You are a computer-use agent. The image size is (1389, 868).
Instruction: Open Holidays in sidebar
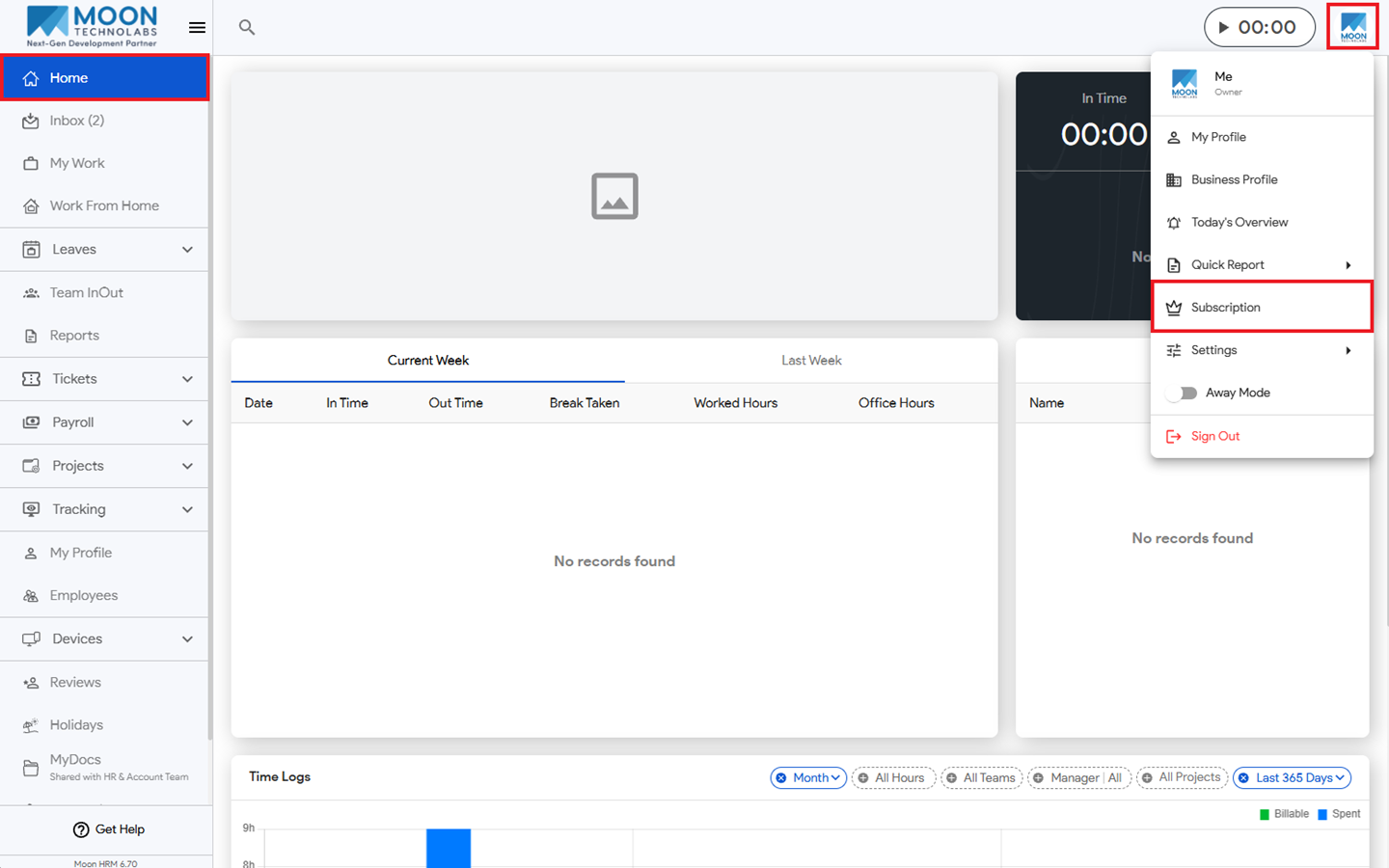coord(104,724)
